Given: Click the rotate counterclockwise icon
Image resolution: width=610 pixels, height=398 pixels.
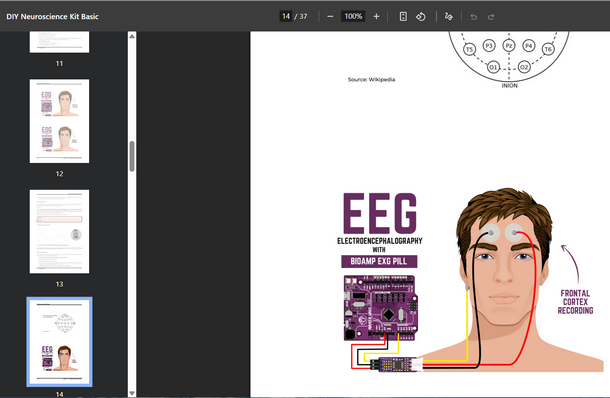Looking at the screenshot, I should pos(421,16).
